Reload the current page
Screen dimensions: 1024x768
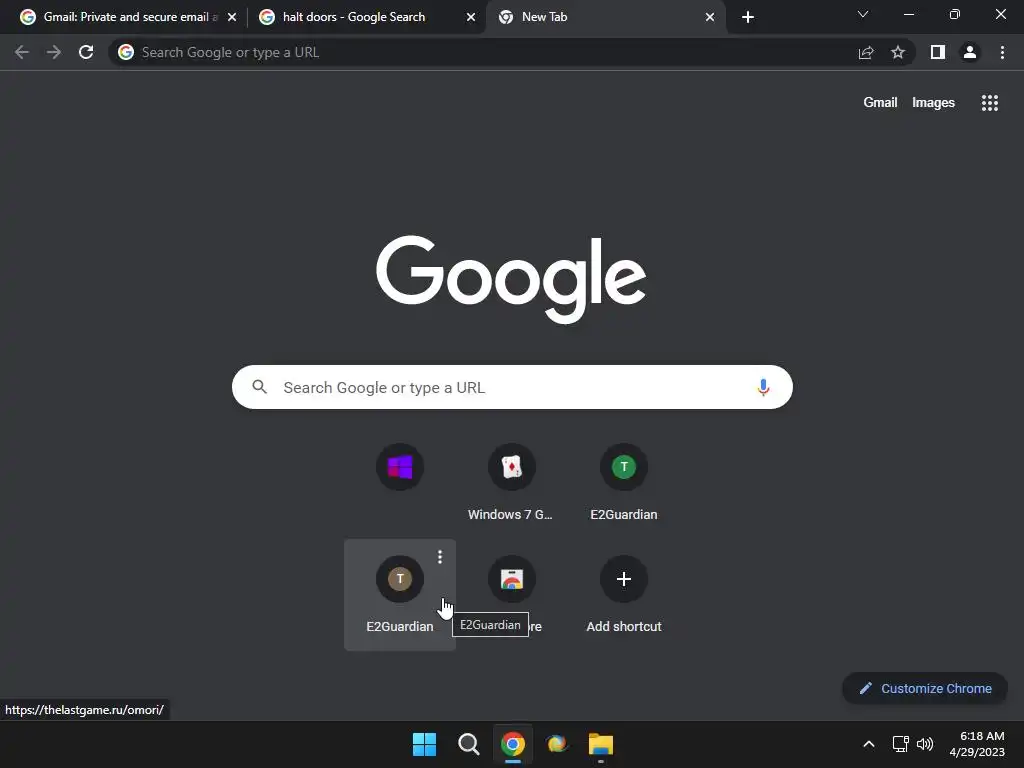click(86, 52)
